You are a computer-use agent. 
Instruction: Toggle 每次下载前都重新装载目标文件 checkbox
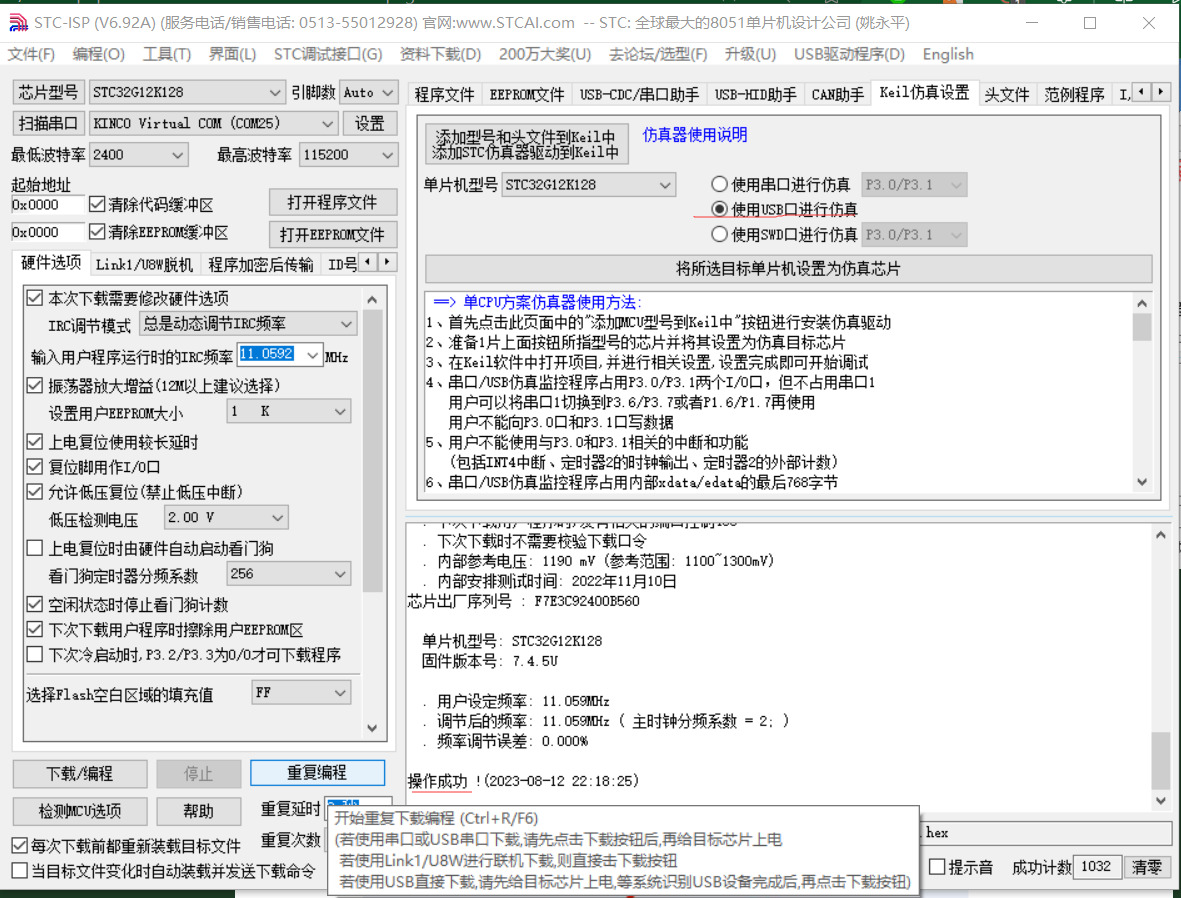20,845
